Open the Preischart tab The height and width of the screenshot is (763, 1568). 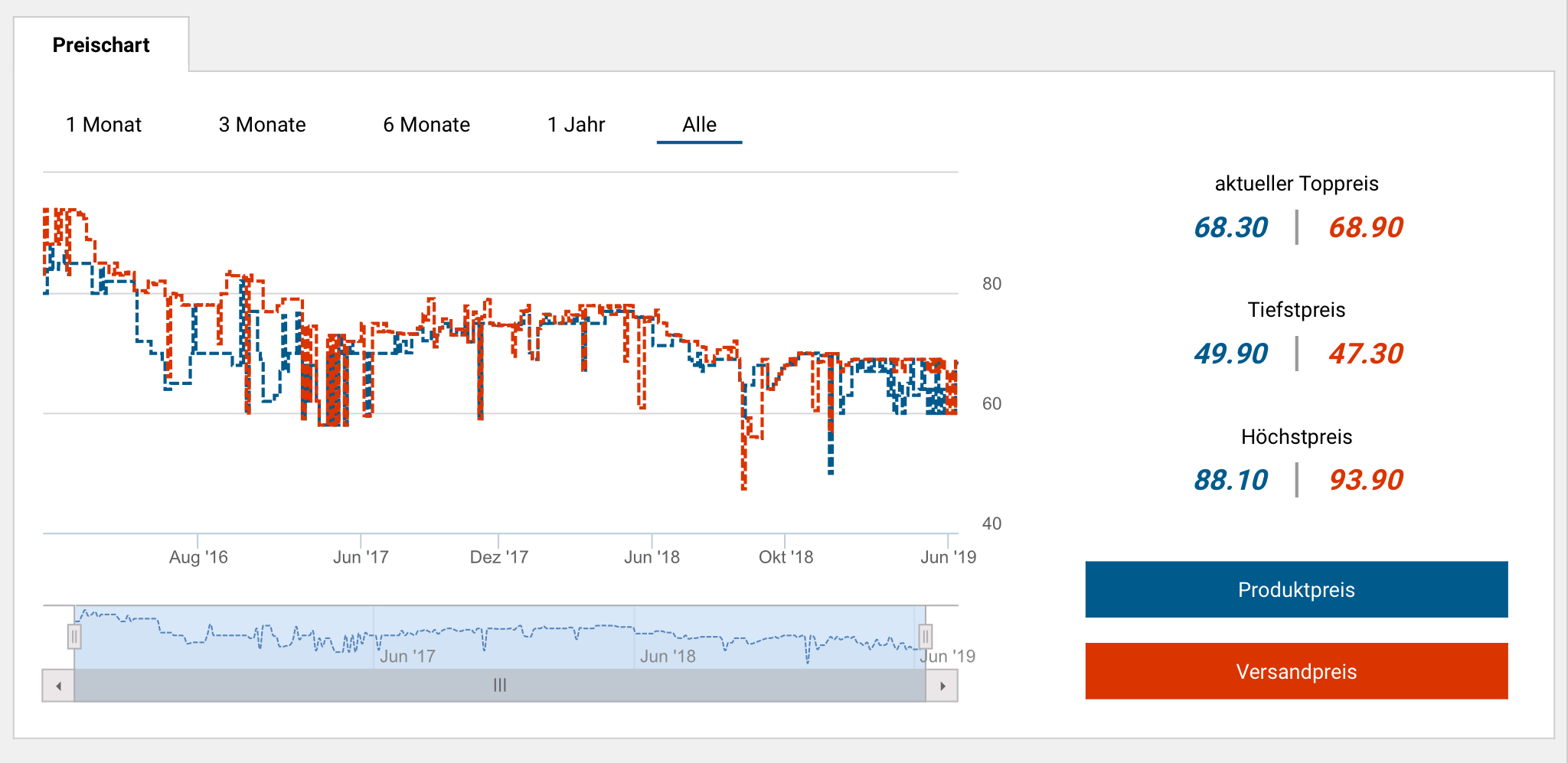click(101, 45)
